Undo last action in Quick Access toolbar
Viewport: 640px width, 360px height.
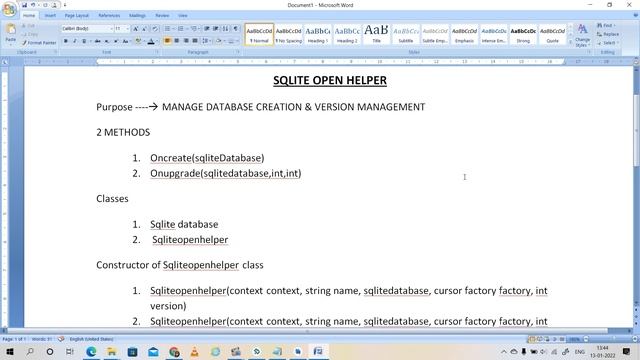[x=33, y=5]
